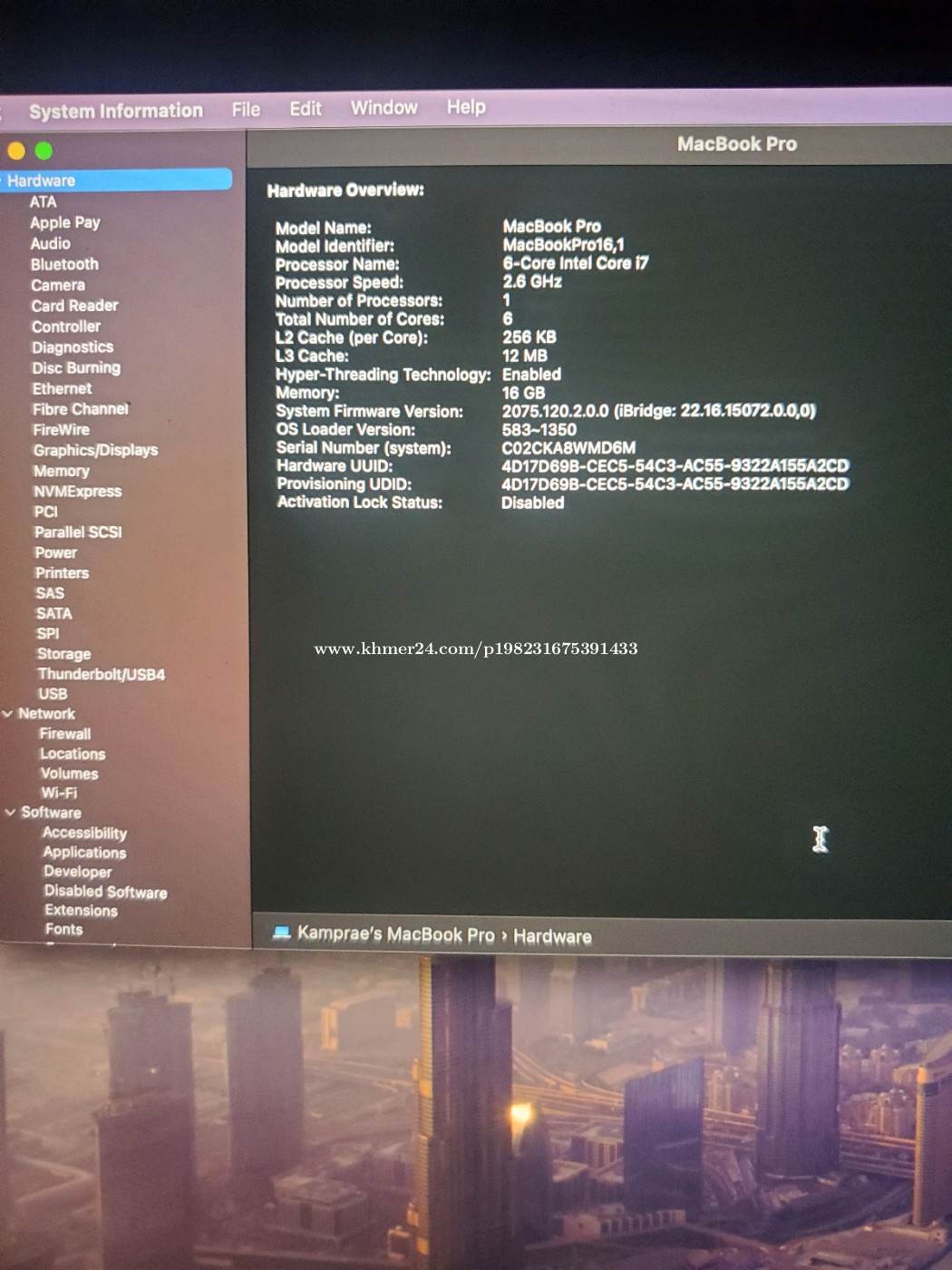The image size is (952, 1270).
Task: Select SAS in the sidebar
Action: pos(50,593)
